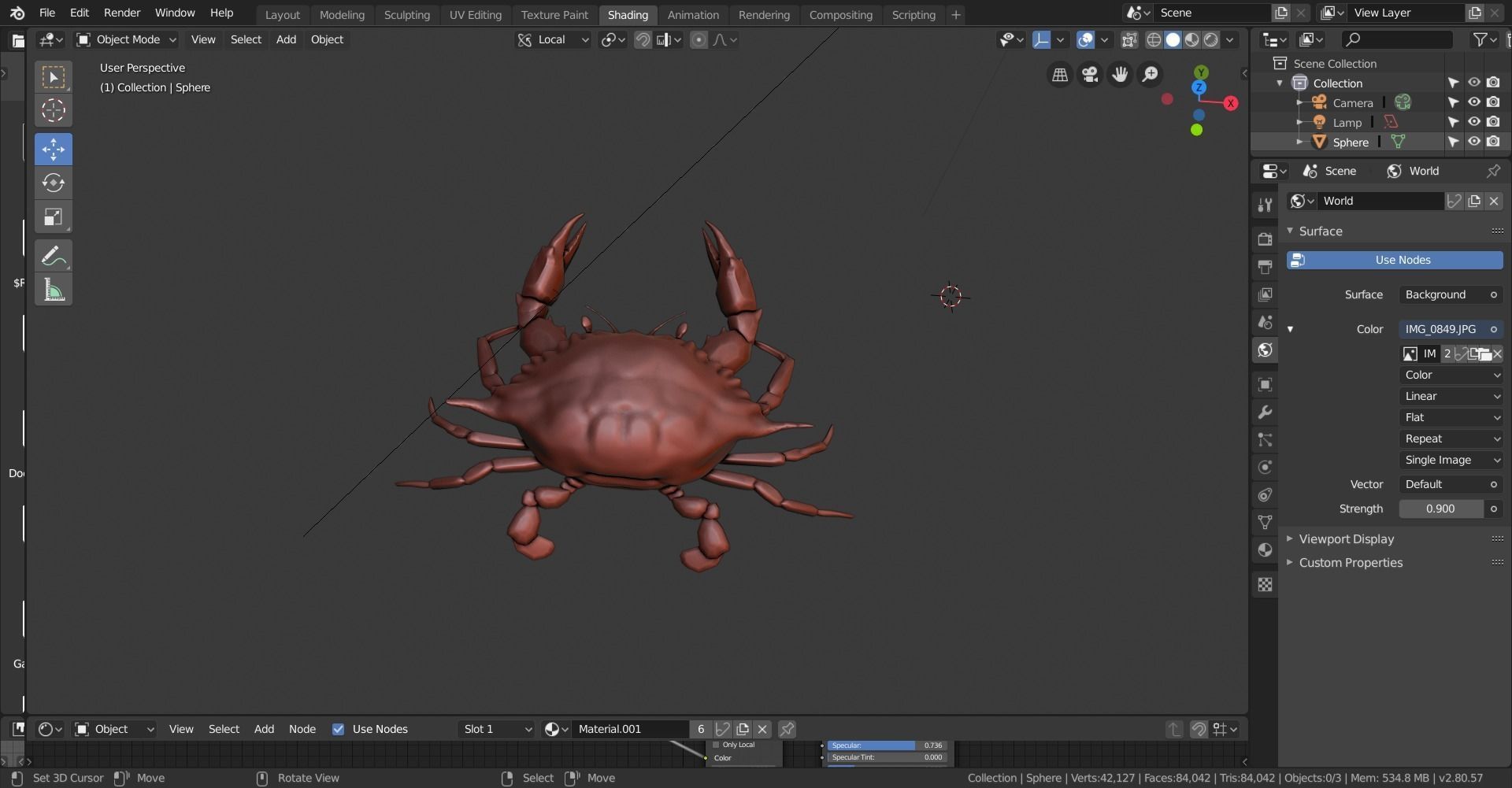The image size is (1512, 788).
Task: Toggle snapping magnet in viewport header
Action: 643,39
